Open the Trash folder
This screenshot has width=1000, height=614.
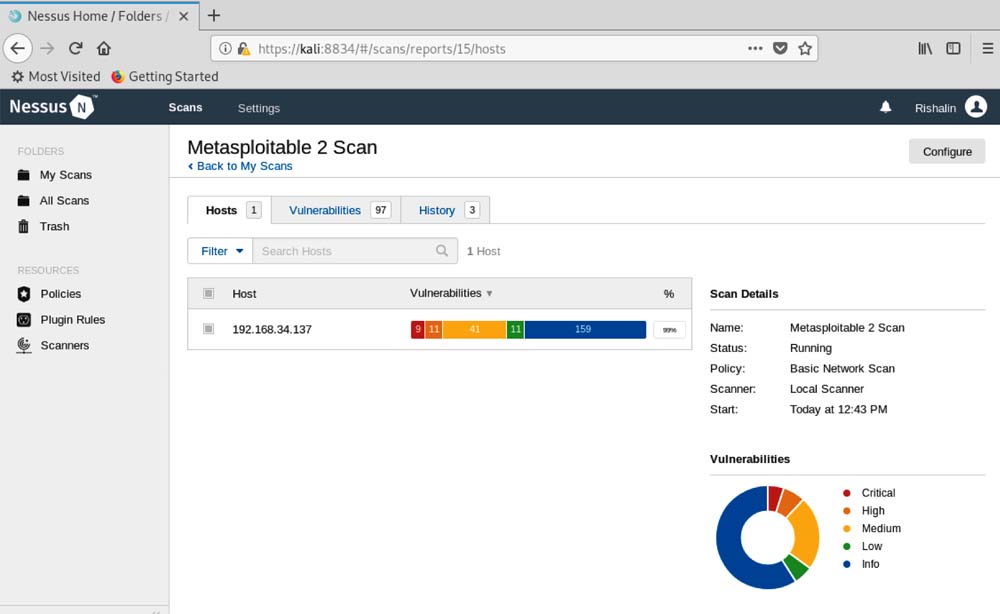tap(44, 226)
